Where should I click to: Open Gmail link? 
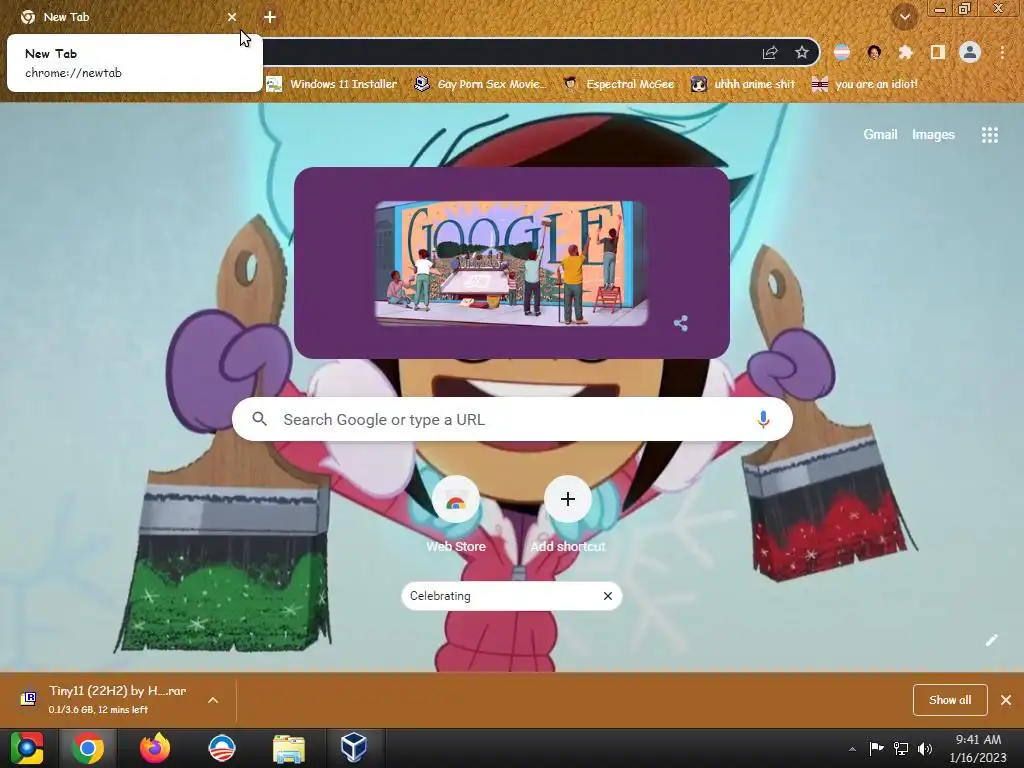(x=880, y=135)
